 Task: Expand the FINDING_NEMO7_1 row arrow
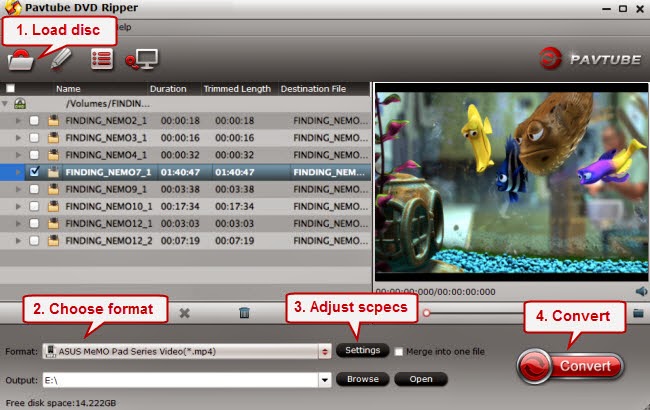pos(18,172)
